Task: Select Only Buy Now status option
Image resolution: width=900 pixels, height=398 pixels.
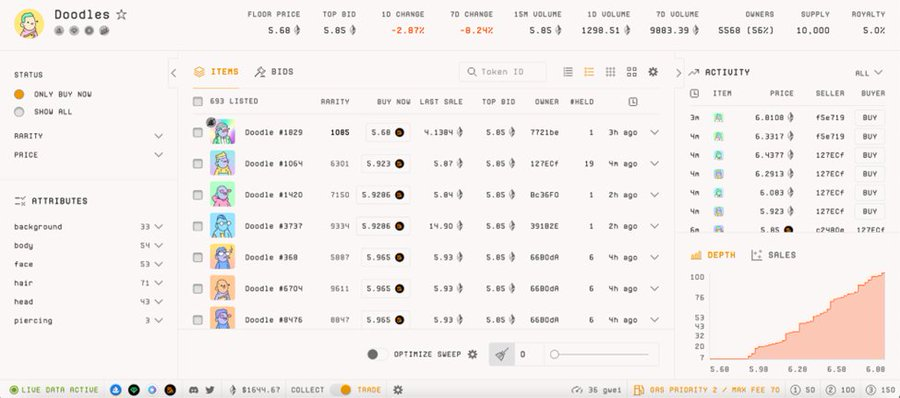Action: point(20,94)
